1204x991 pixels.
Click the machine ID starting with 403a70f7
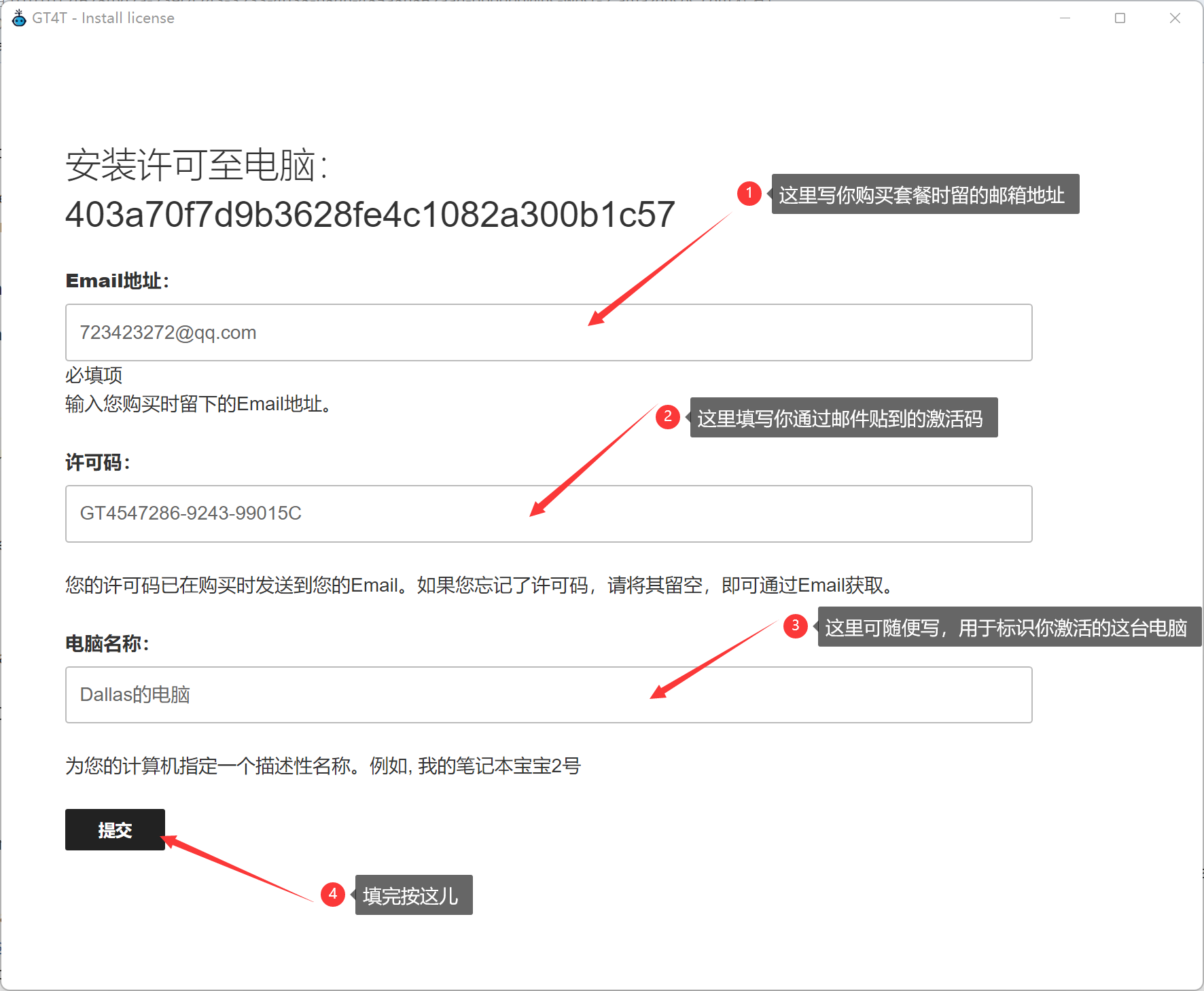[x=370, y=215]
